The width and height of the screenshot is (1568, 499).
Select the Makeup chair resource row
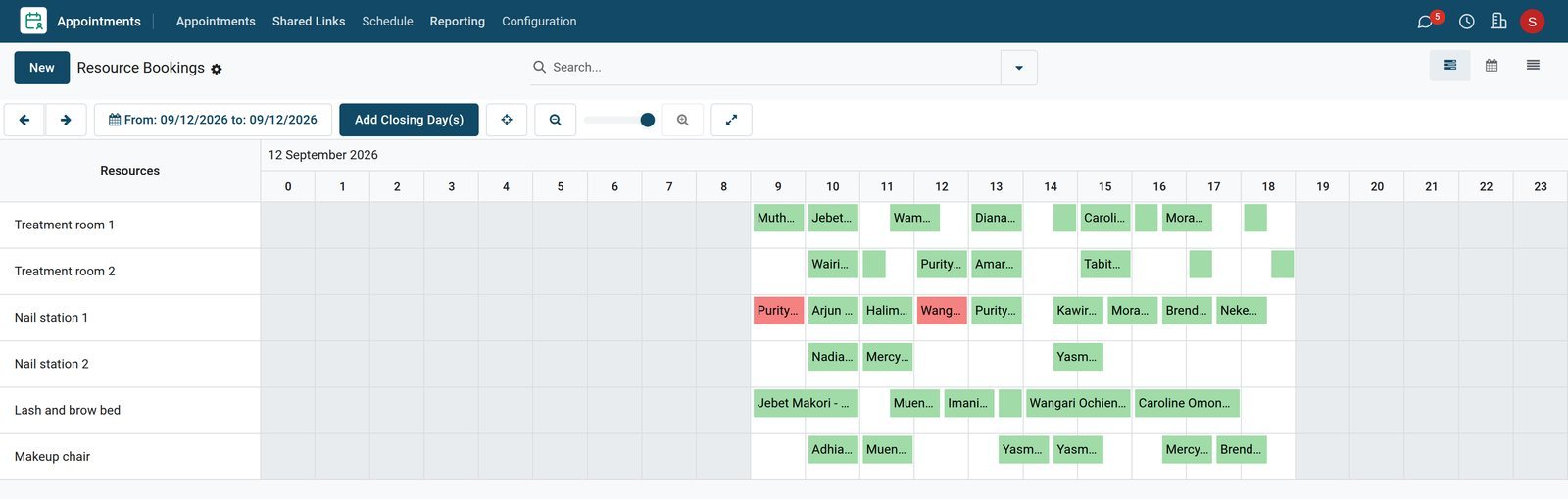(130, 456)
